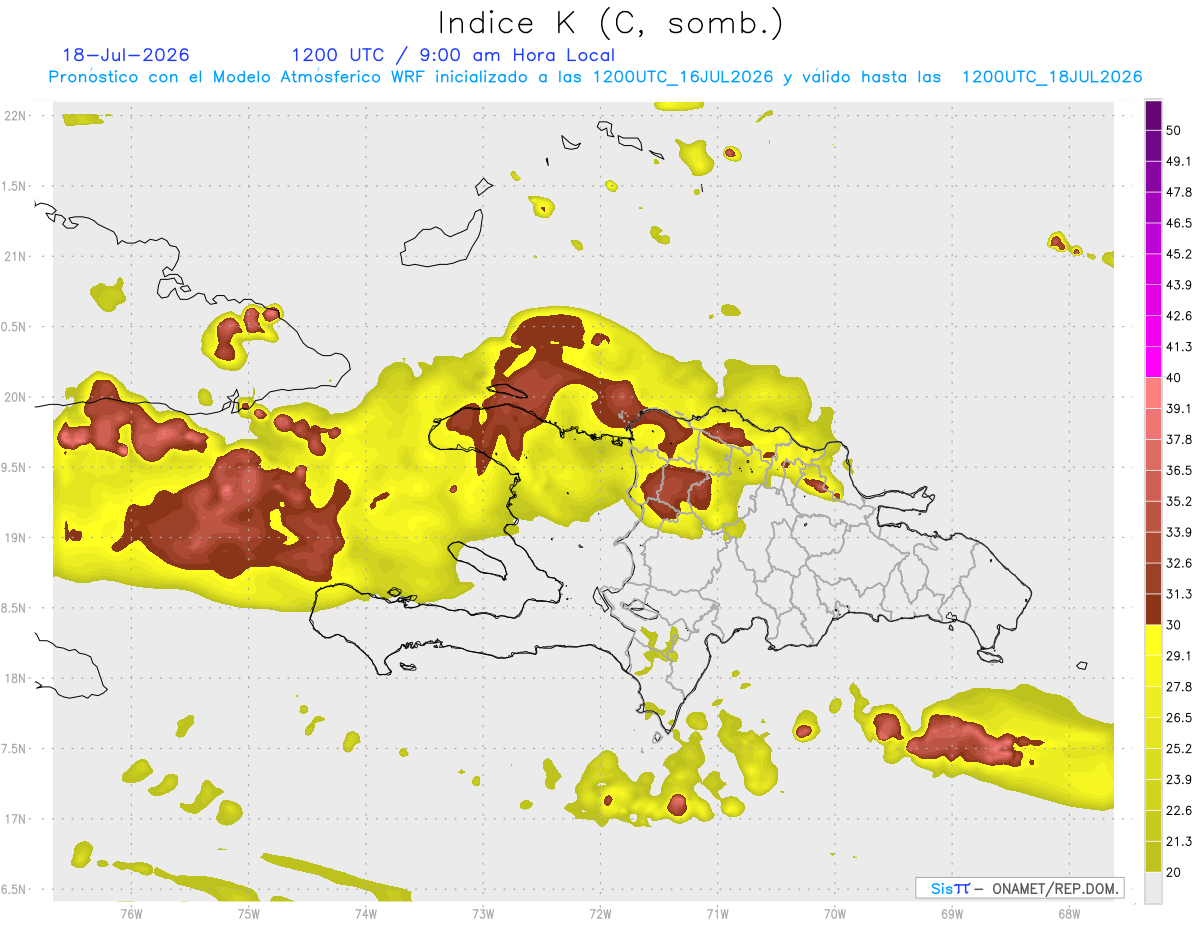The height and width of the screenshot is (927, 1200).
Task: Click the "17N" latitude label
Action: (17, 819)
